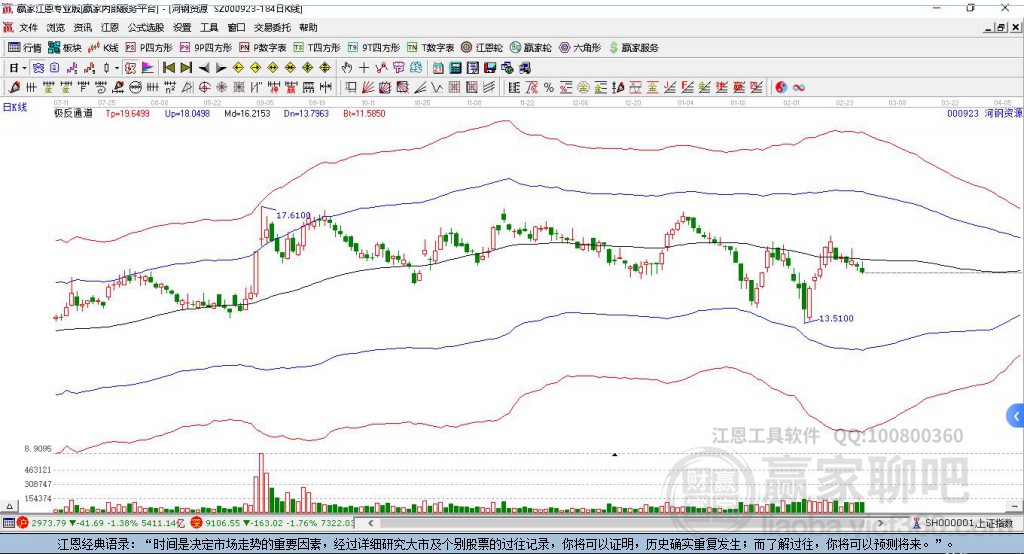Toggle the magenta flag chart icon
This screenshot has height=554, width=1024.
click(148, 68)
